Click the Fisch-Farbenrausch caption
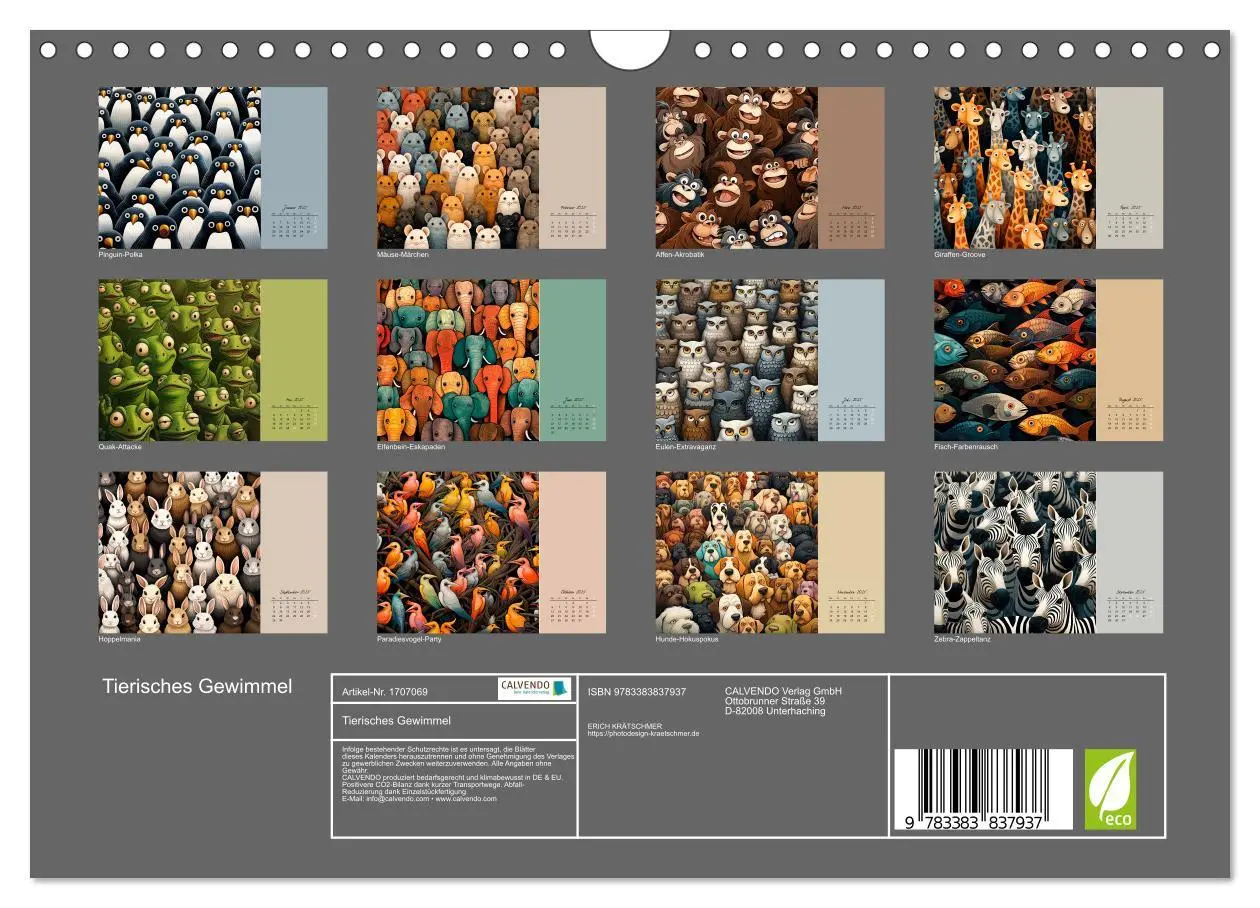This screenshot has height=908, width=1260. pos(966,447)
